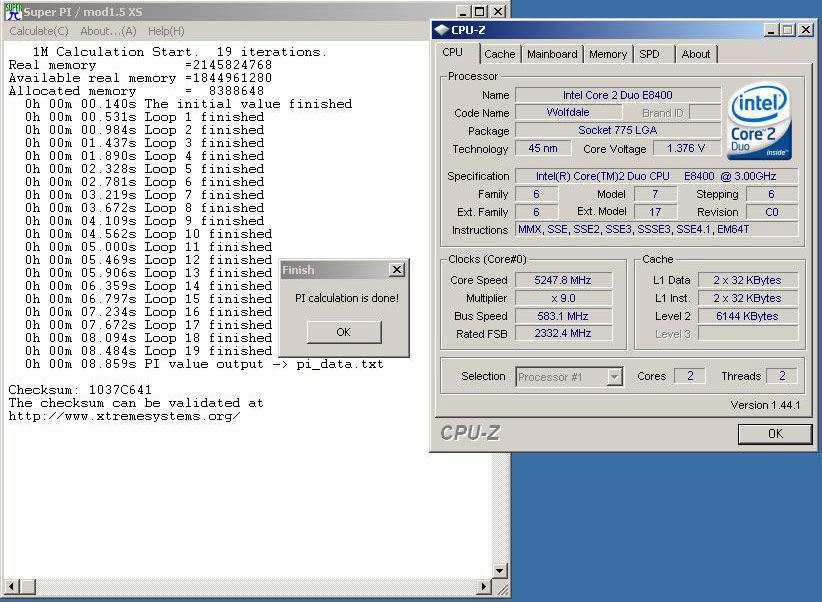Switch to the About tab in CPU-Z
Image resolution: width=822 pixels, height=602 pixels.
point(696,54)
